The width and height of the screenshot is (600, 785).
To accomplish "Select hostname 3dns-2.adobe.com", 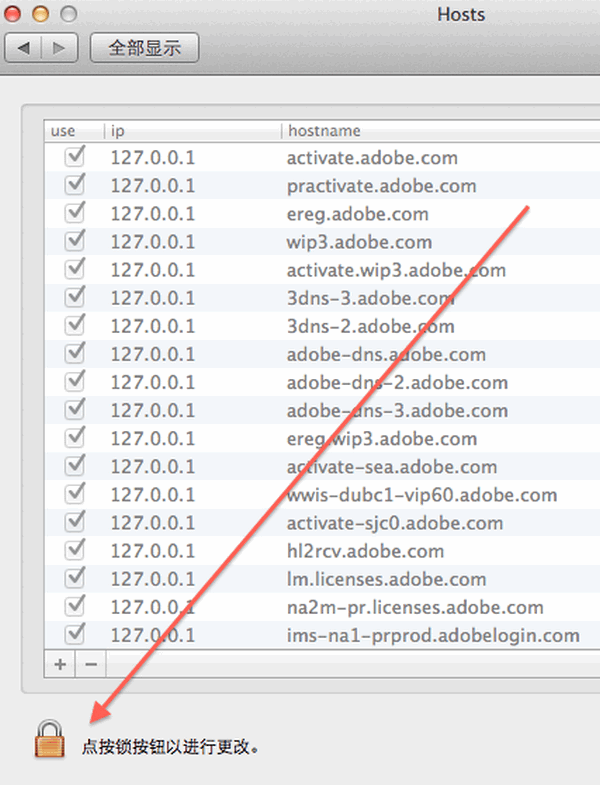I will (x=371, y=326).
